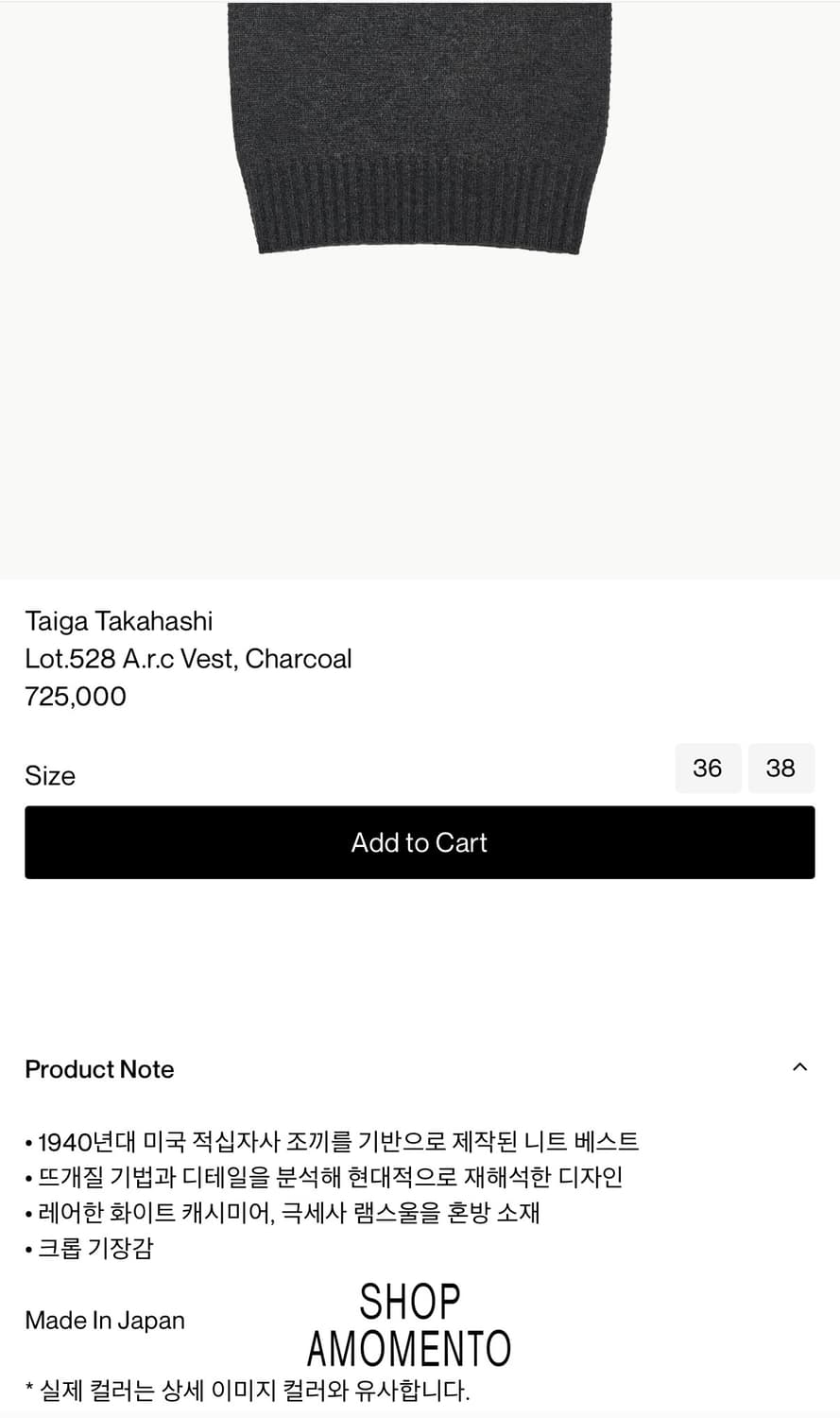This screenshot has width=840, height=1418.
Task: Click the word SHOP in the watermark
Action: click(x=409, y=1302)
